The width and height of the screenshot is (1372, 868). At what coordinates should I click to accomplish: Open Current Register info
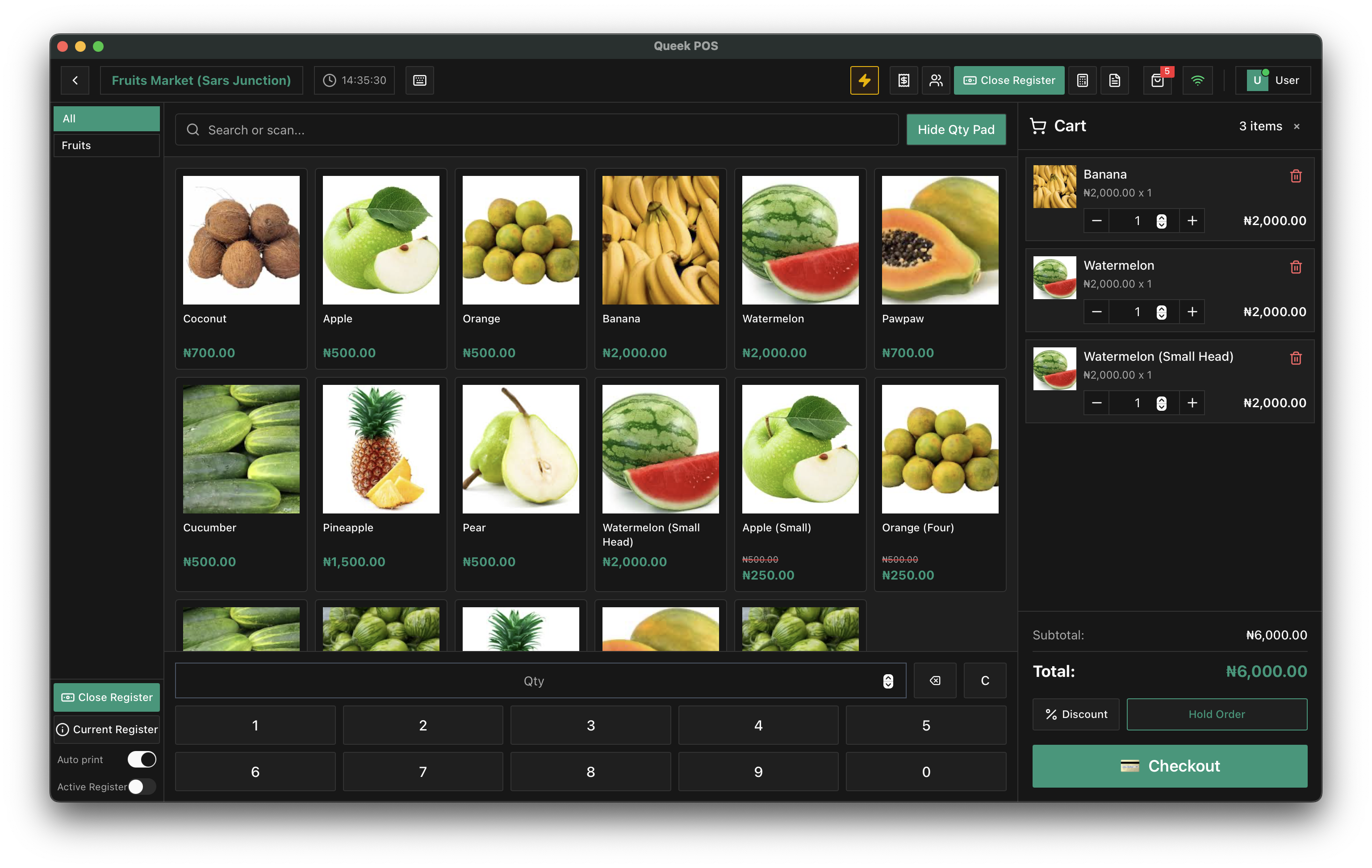[x=107, y=729]
